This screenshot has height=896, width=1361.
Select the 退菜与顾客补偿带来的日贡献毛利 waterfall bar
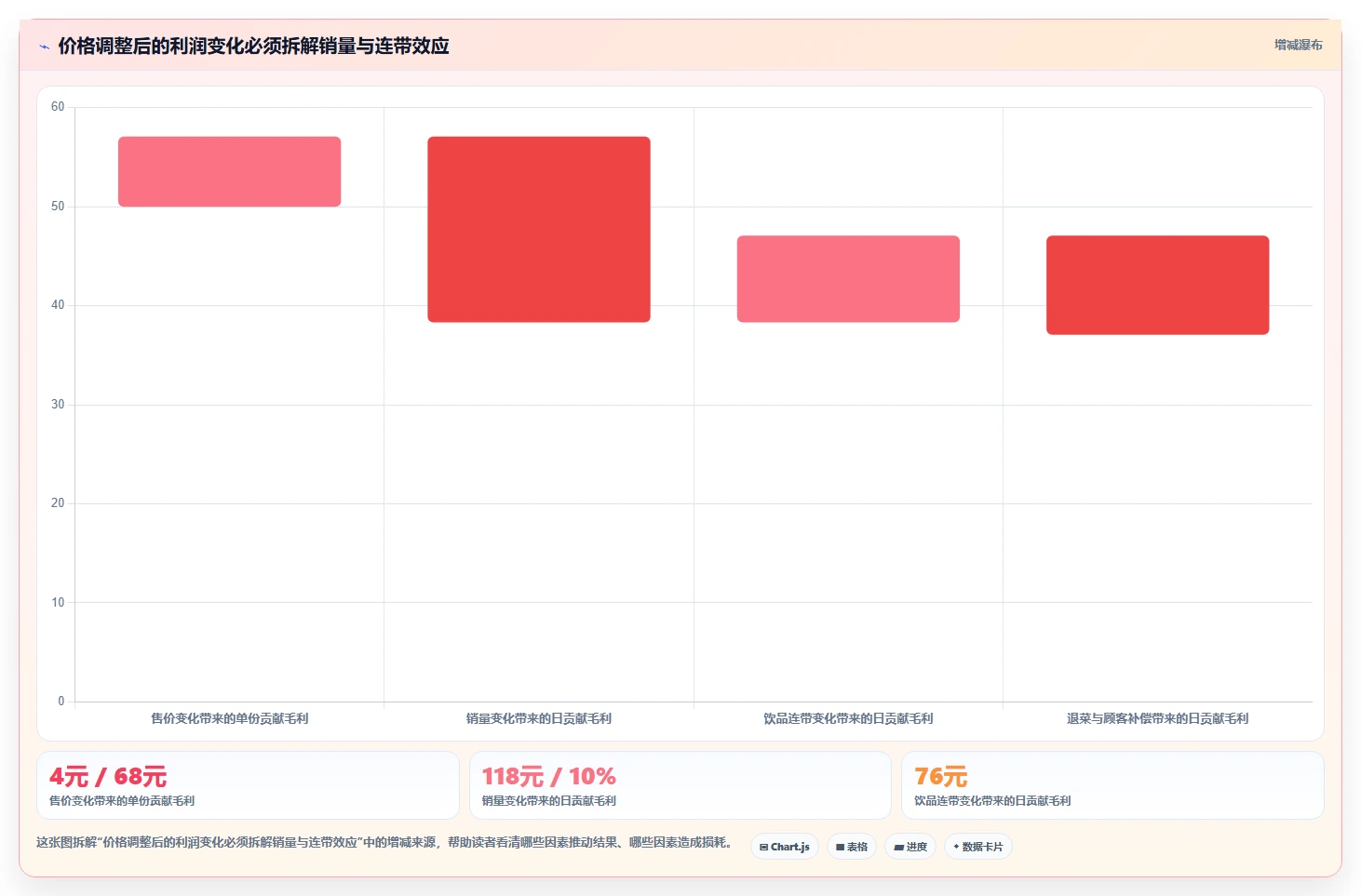pyautogui.click(x=1158, y=285)
